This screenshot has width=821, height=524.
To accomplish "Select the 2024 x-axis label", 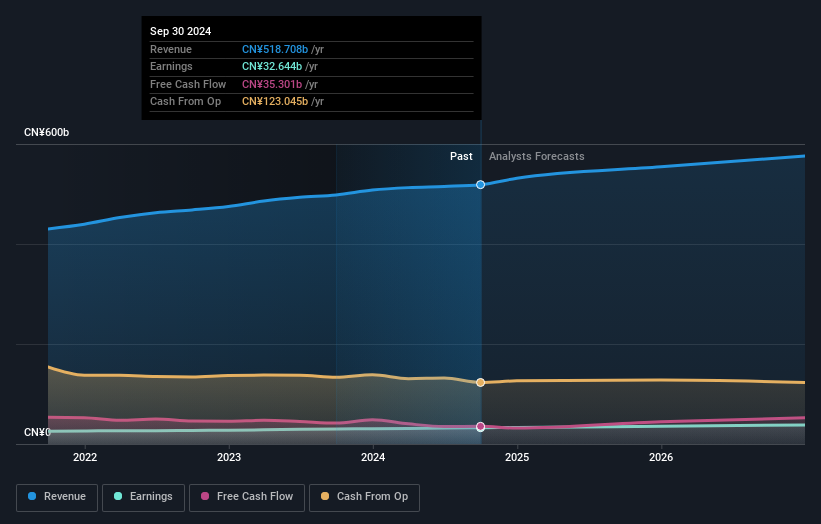I will click(x=373, y=457).
